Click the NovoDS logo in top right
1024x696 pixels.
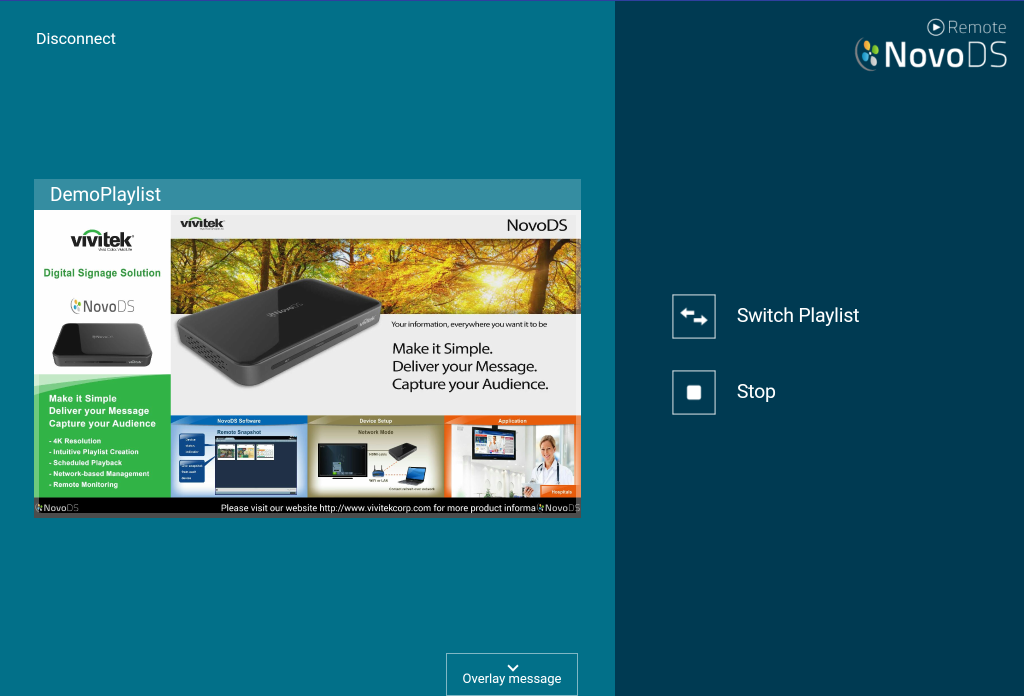click(x=931, y=55)
